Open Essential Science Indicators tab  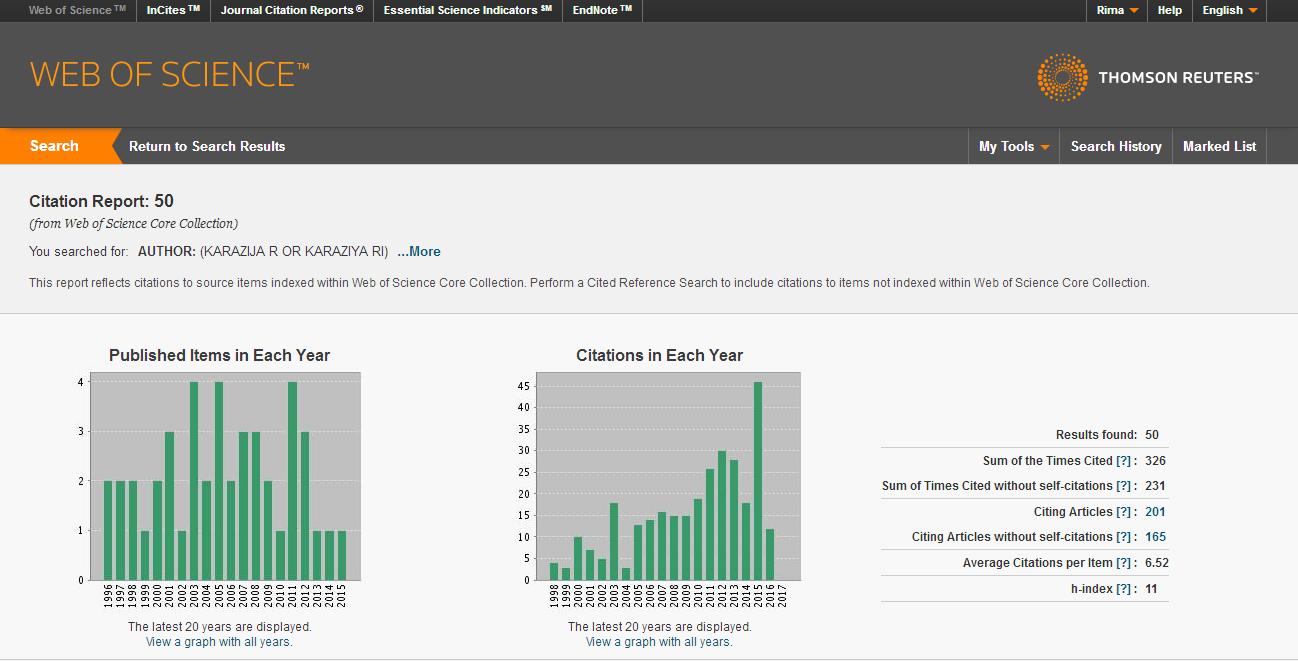pyautogui.click(x=467, y=11)
